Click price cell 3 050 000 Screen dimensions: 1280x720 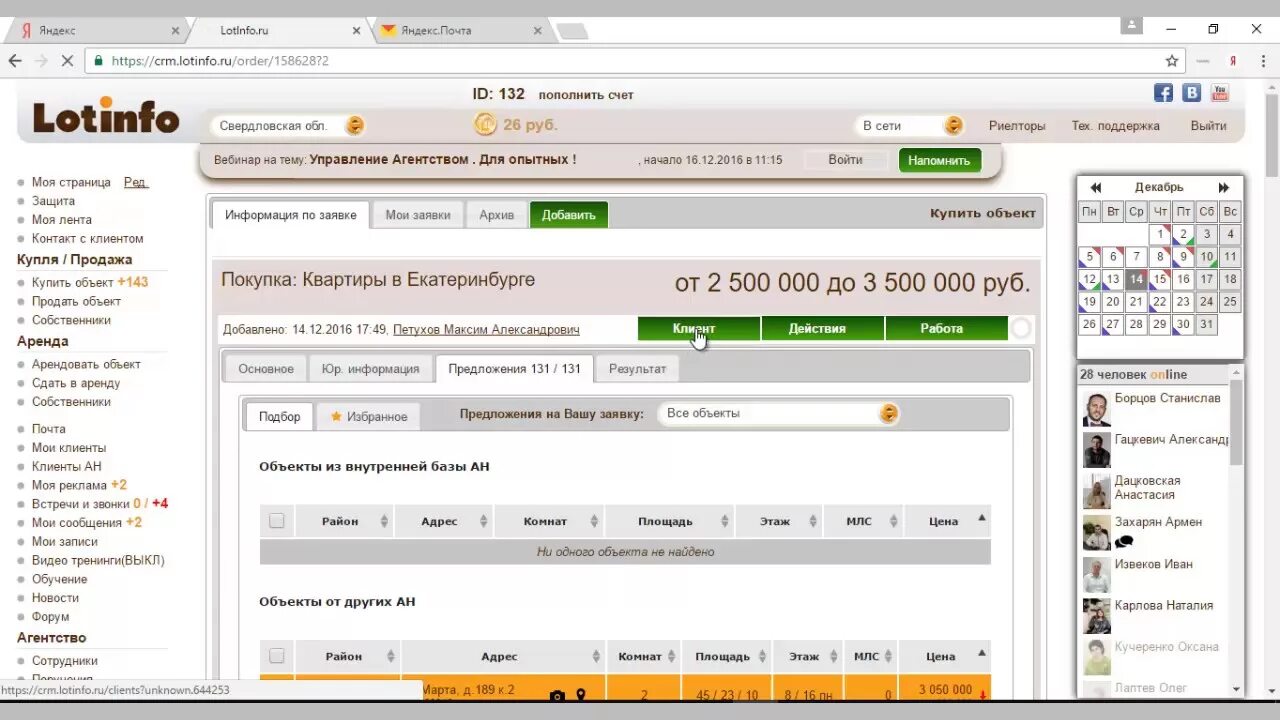click(945, 690)
